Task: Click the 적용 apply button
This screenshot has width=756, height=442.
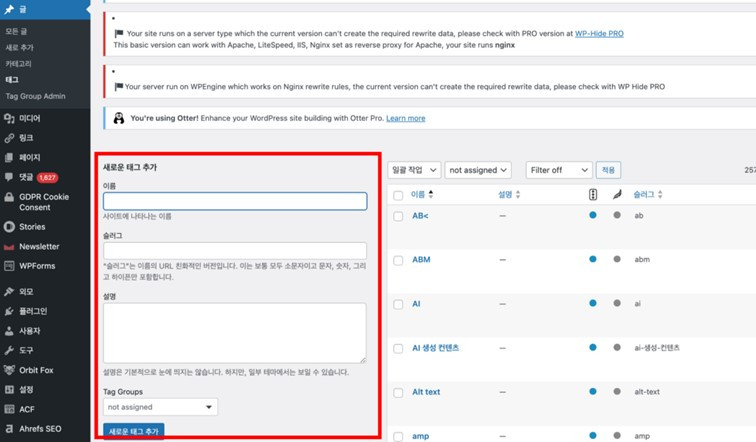Action: click(x=608, y=170)
